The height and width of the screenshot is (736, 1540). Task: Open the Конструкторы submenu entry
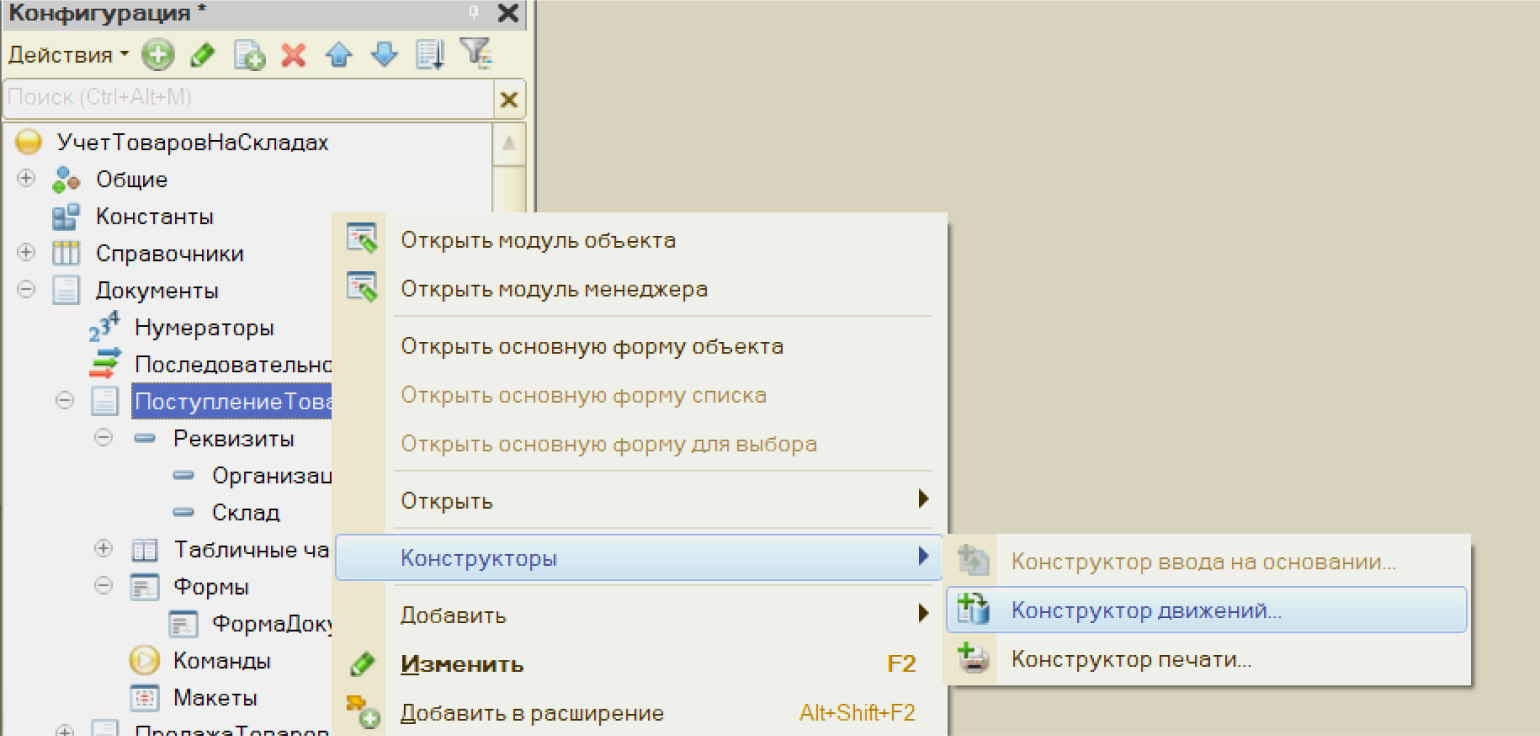click(x=638, y=558)
